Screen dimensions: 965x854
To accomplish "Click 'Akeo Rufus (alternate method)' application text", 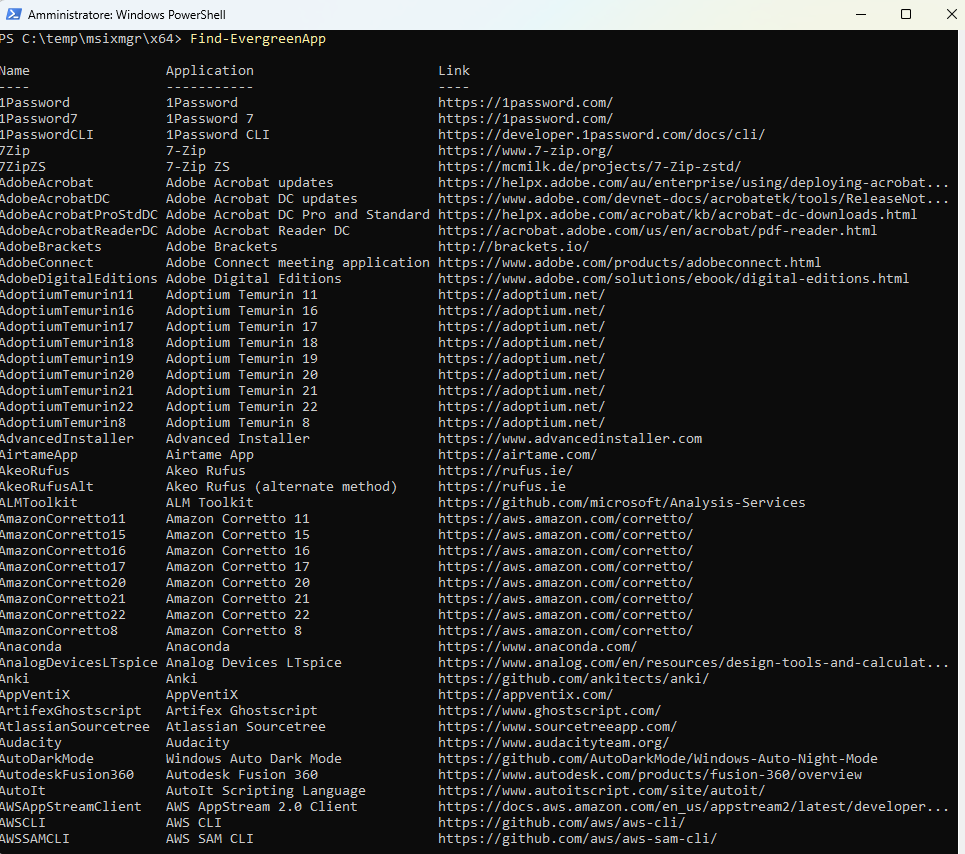I will coord(282,487).
